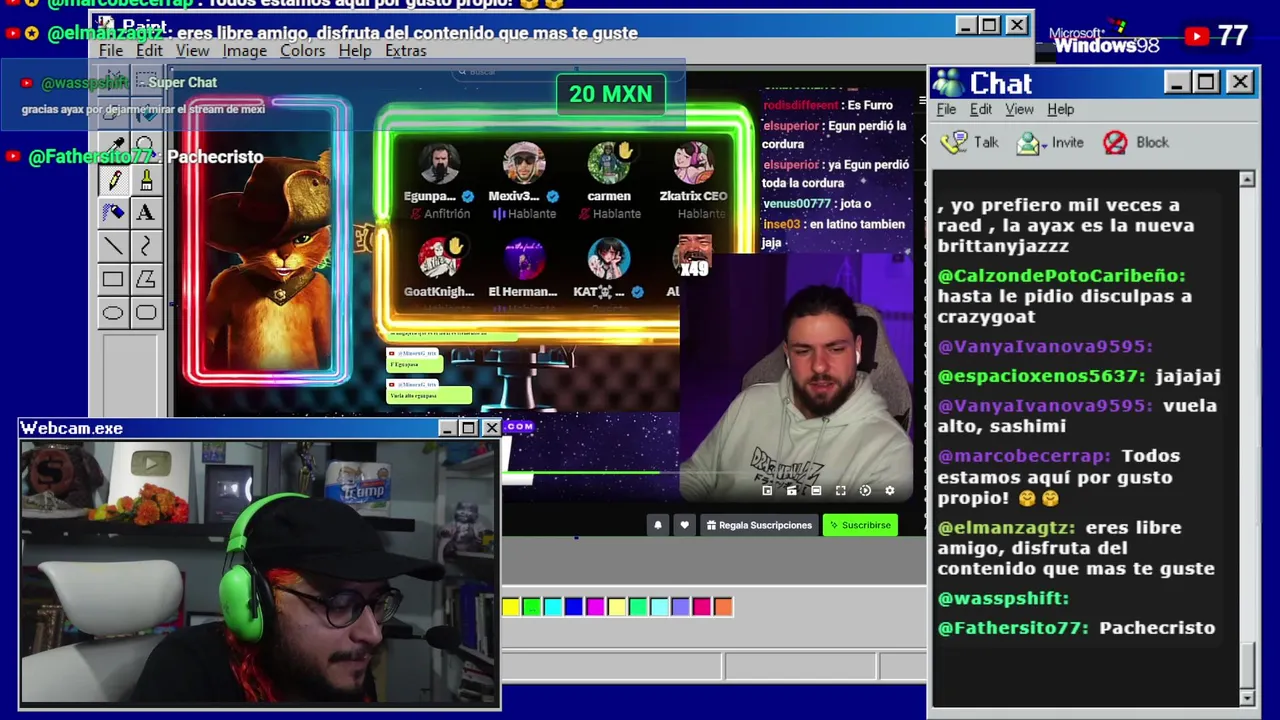The width and height of the screenshot is (1280, 720).
Task: Click username @marcobecerrap in Chat window
Action: (1024, 456)
